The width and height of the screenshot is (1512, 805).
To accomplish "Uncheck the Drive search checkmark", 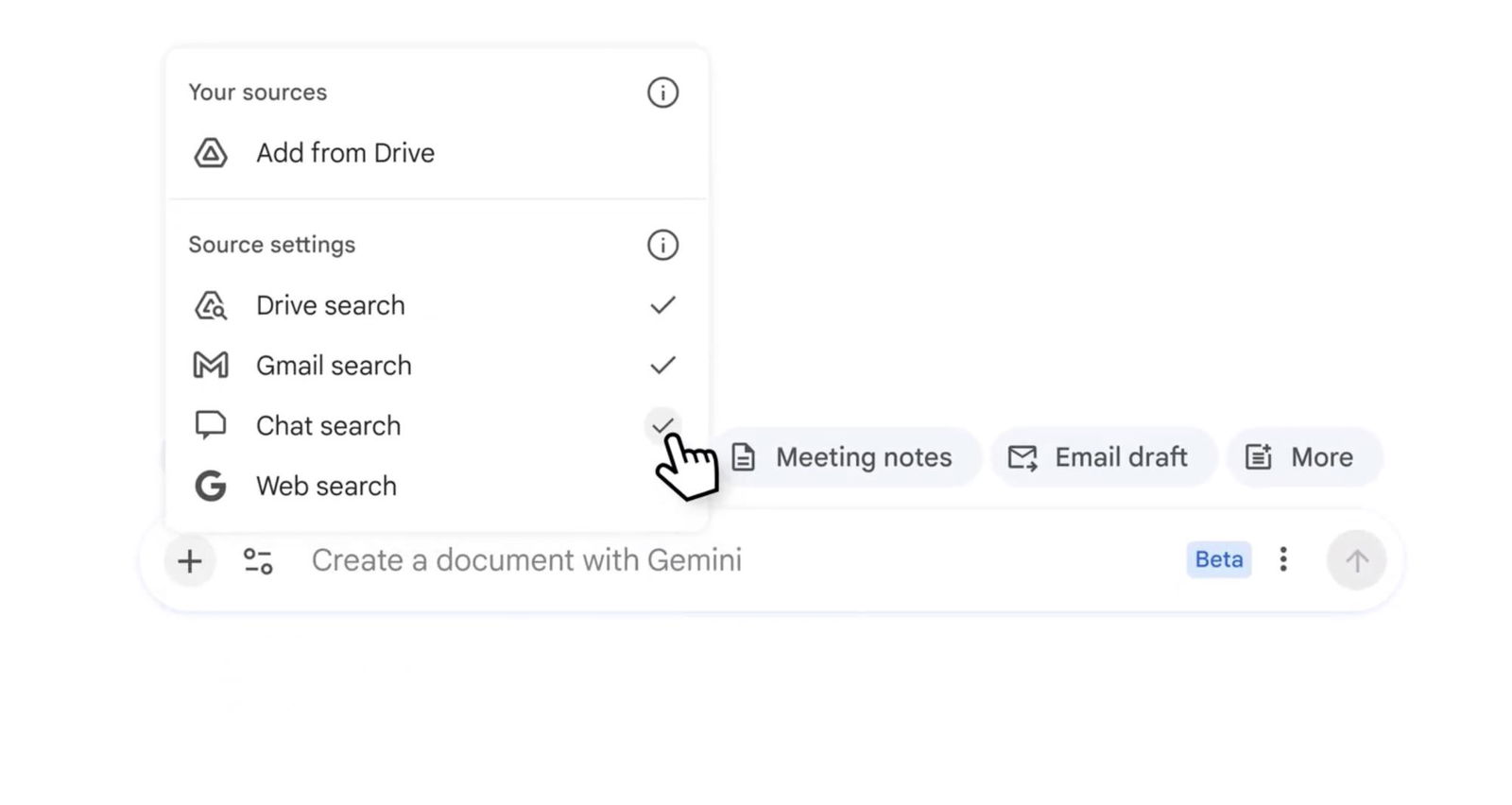I will pos(662,305).
